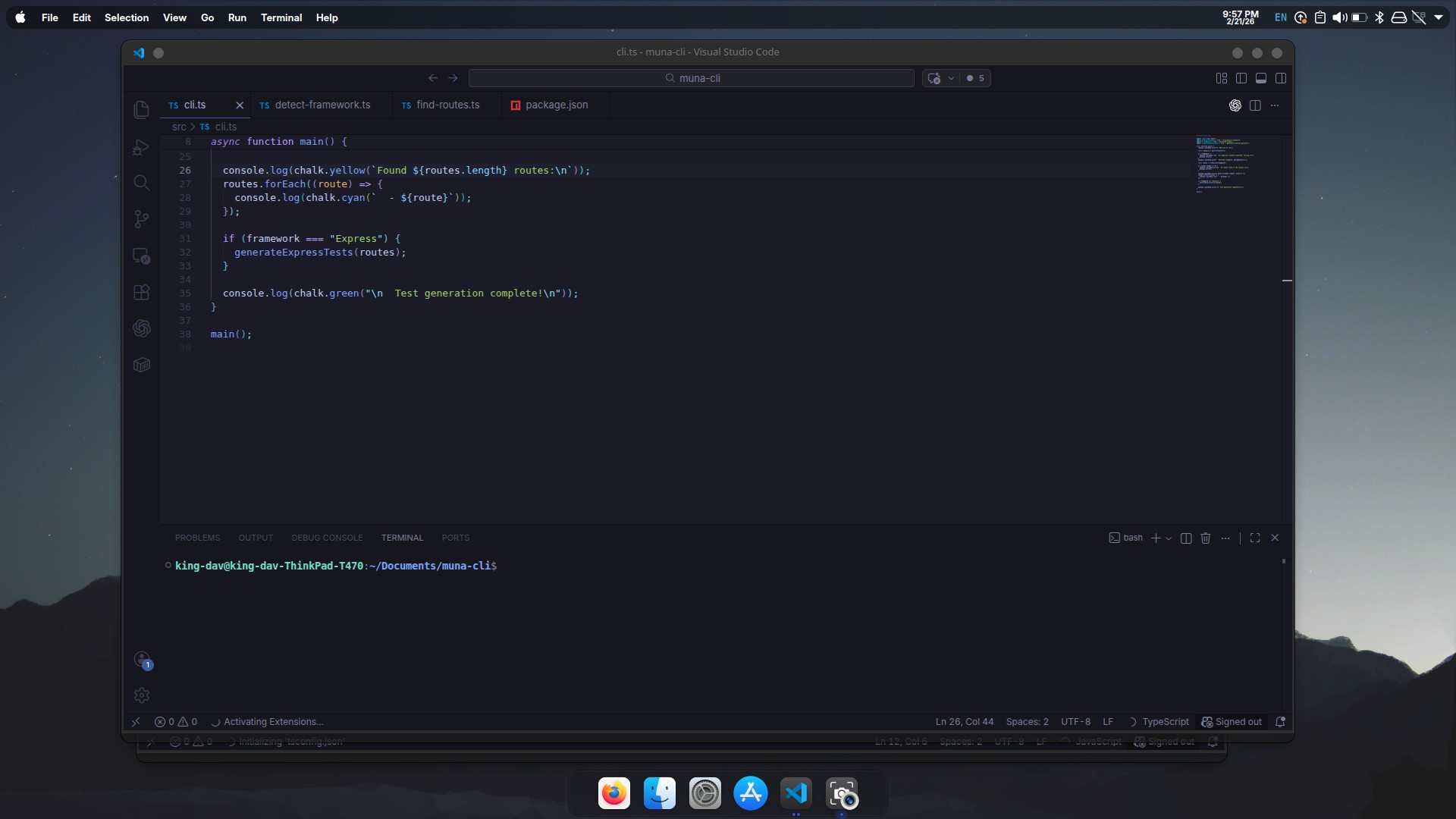
Task: Click Signed out status item
Action: point(1232,722)
